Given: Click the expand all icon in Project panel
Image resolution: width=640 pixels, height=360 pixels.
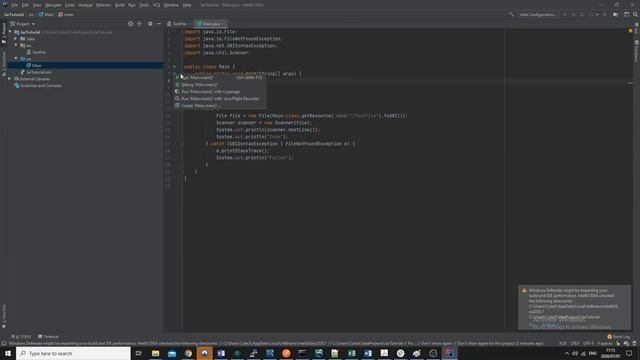Looking at the screenshot, I should 139,24.
